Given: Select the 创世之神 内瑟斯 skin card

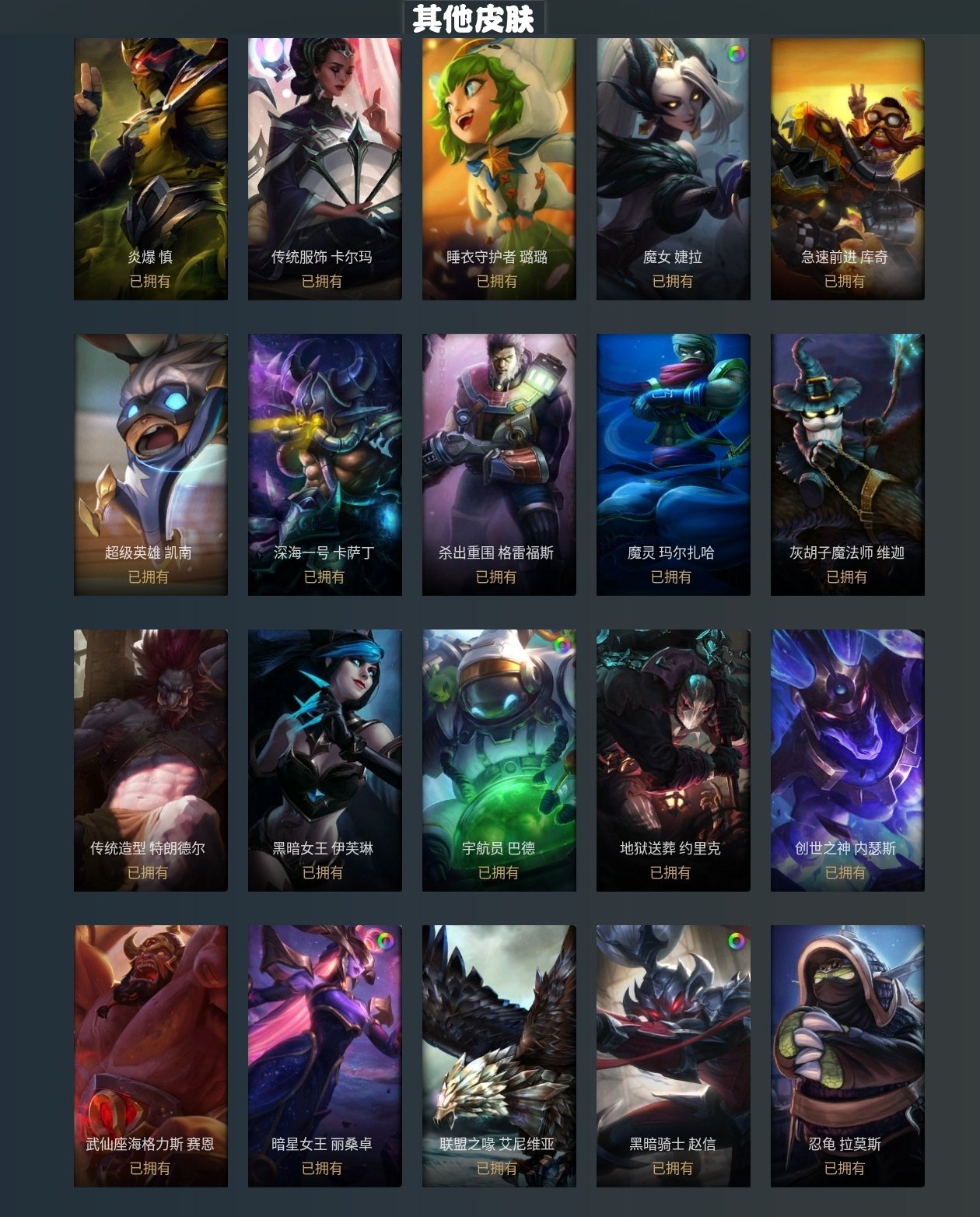Looking at the screenshot, I should (x=848, y=760).
